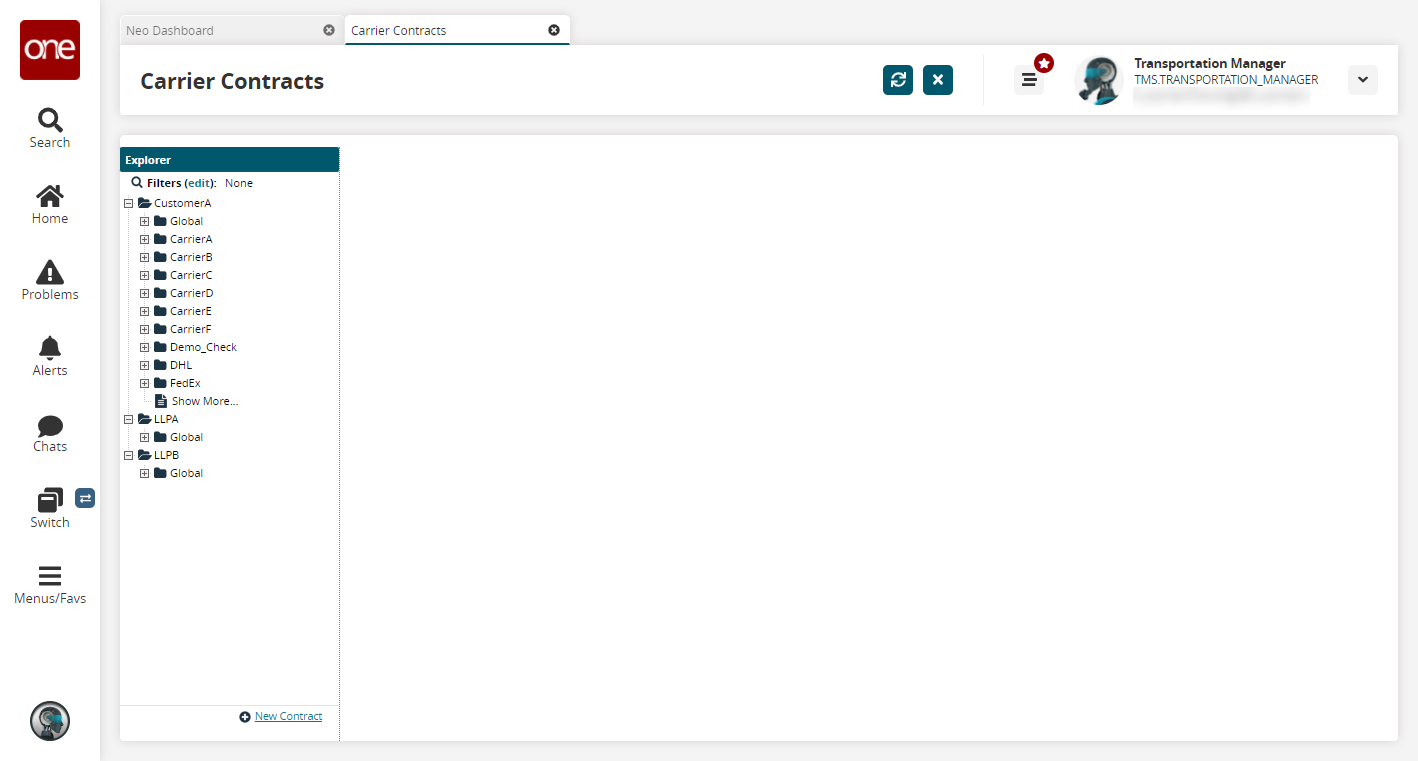1418x761 pixels.
Task: Expand the CarrierE folder
Action: (144, 311)
